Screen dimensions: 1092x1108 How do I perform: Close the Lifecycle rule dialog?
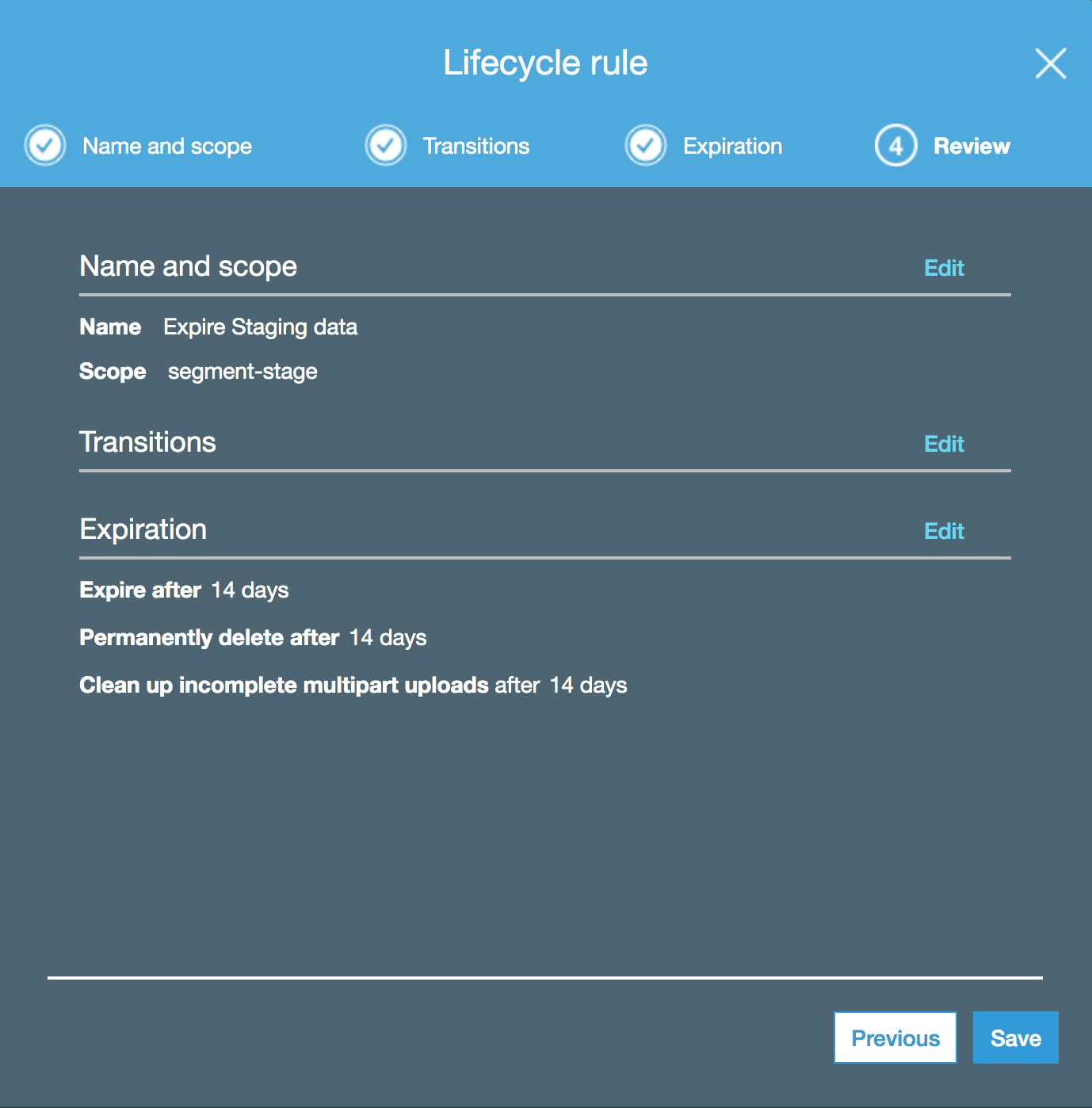1050,63
